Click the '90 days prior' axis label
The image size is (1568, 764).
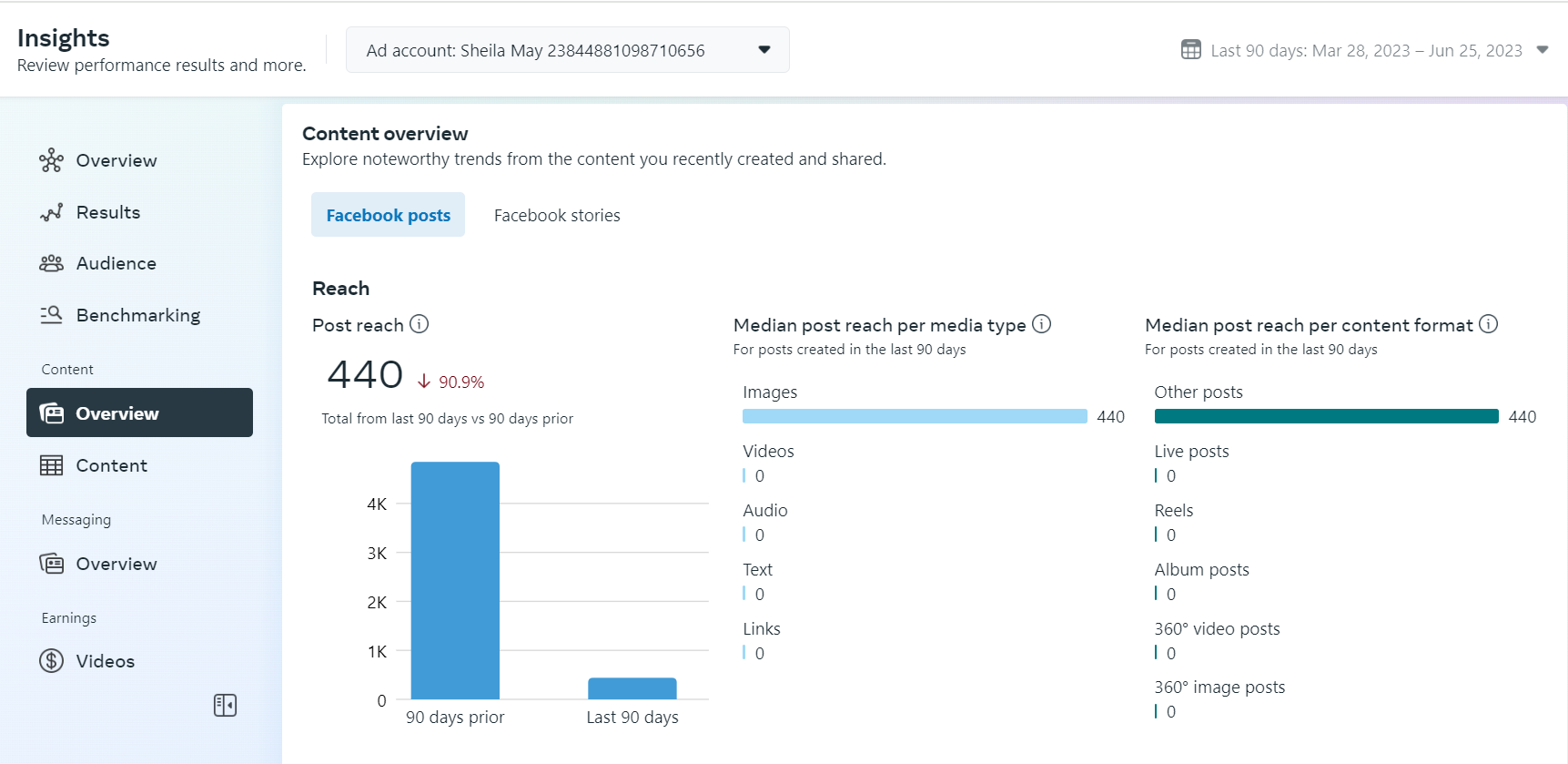tap(455, 718)
